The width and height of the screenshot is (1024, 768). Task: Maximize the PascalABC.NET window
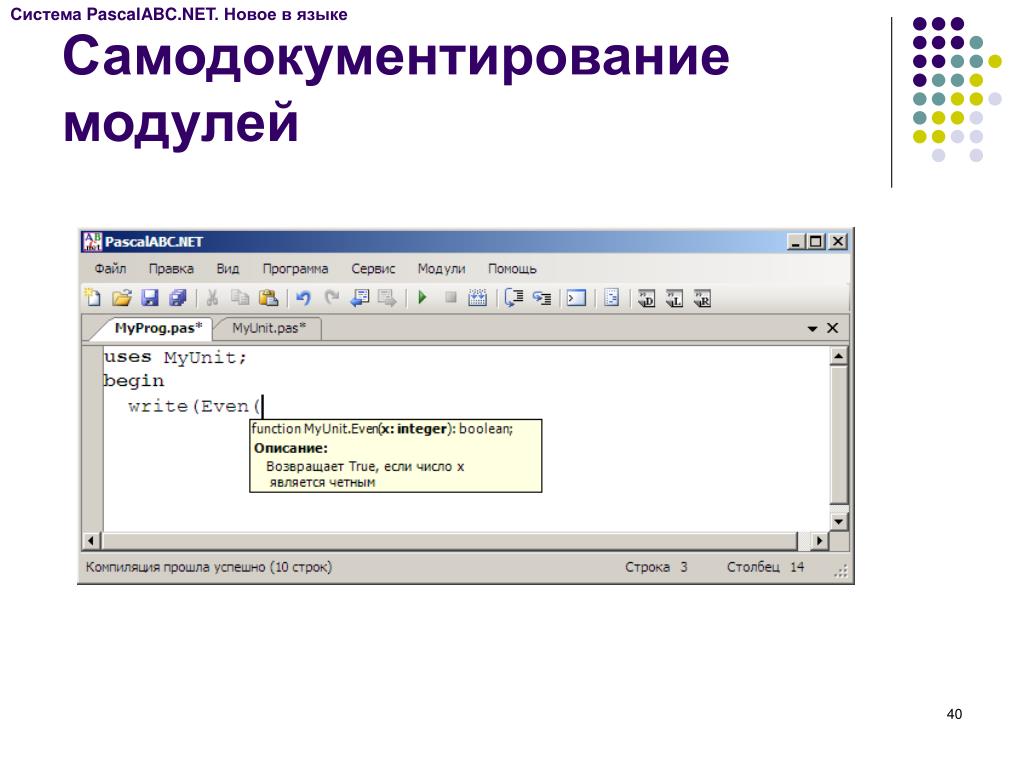coord(816,242)
